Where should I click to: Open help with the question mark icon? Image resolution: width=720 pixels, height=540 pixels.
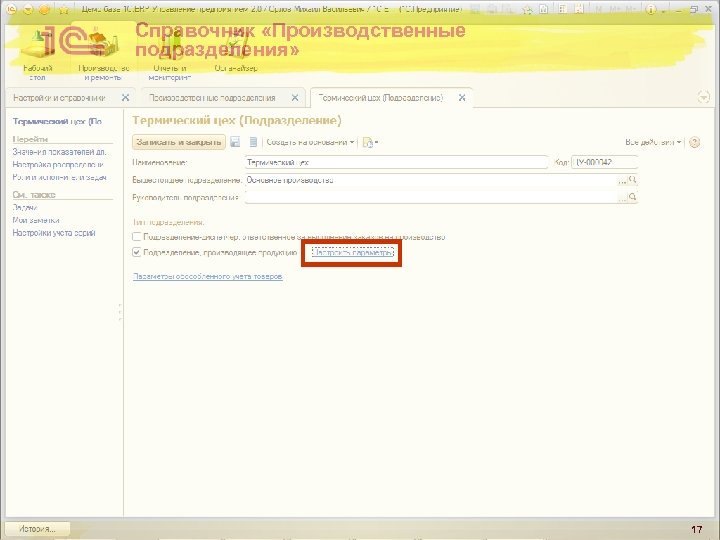[x=695, y=142]
